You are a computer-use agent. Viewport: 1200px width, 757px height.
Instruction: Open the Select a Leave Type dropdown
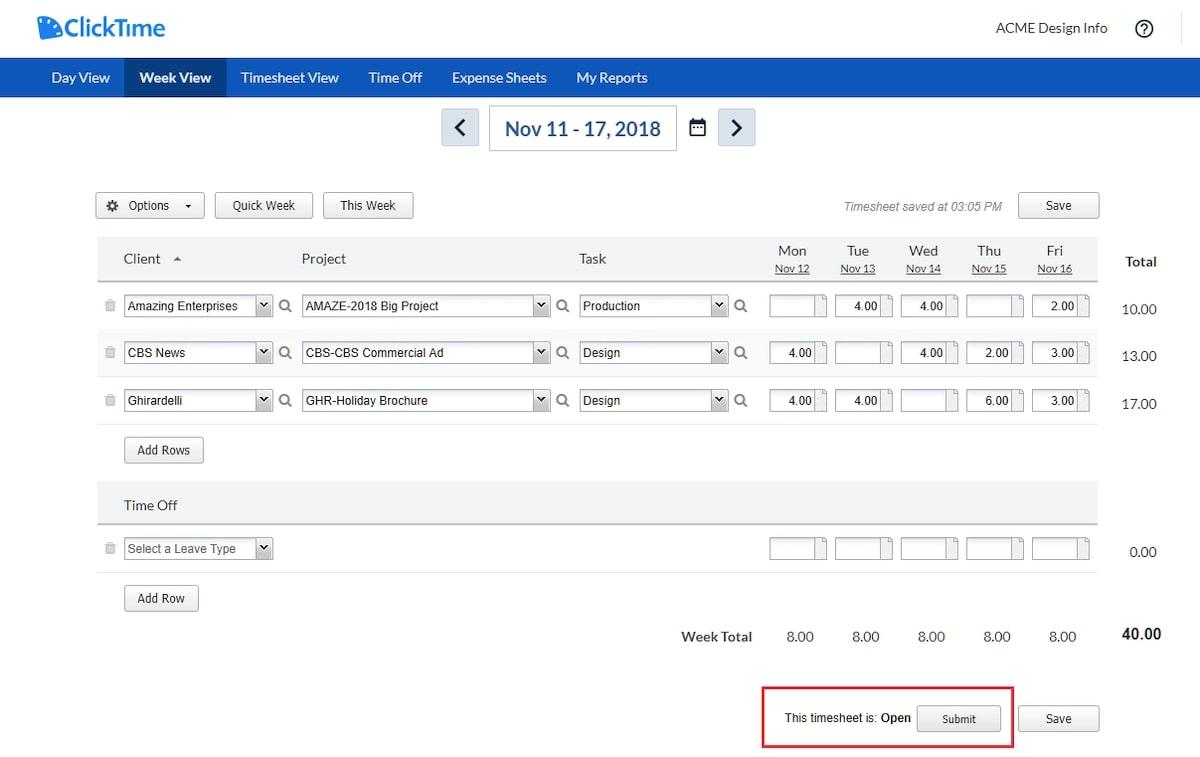click(198, 548)
